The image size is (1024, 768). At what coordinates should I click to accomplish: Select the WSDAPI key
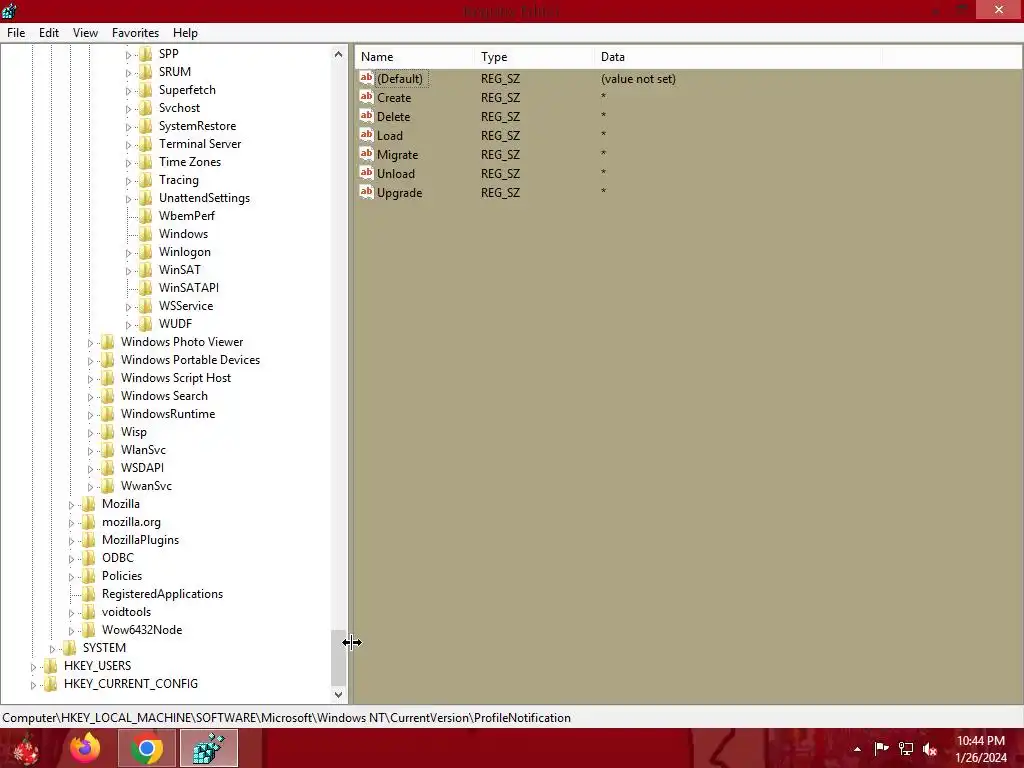click(142, 467)
